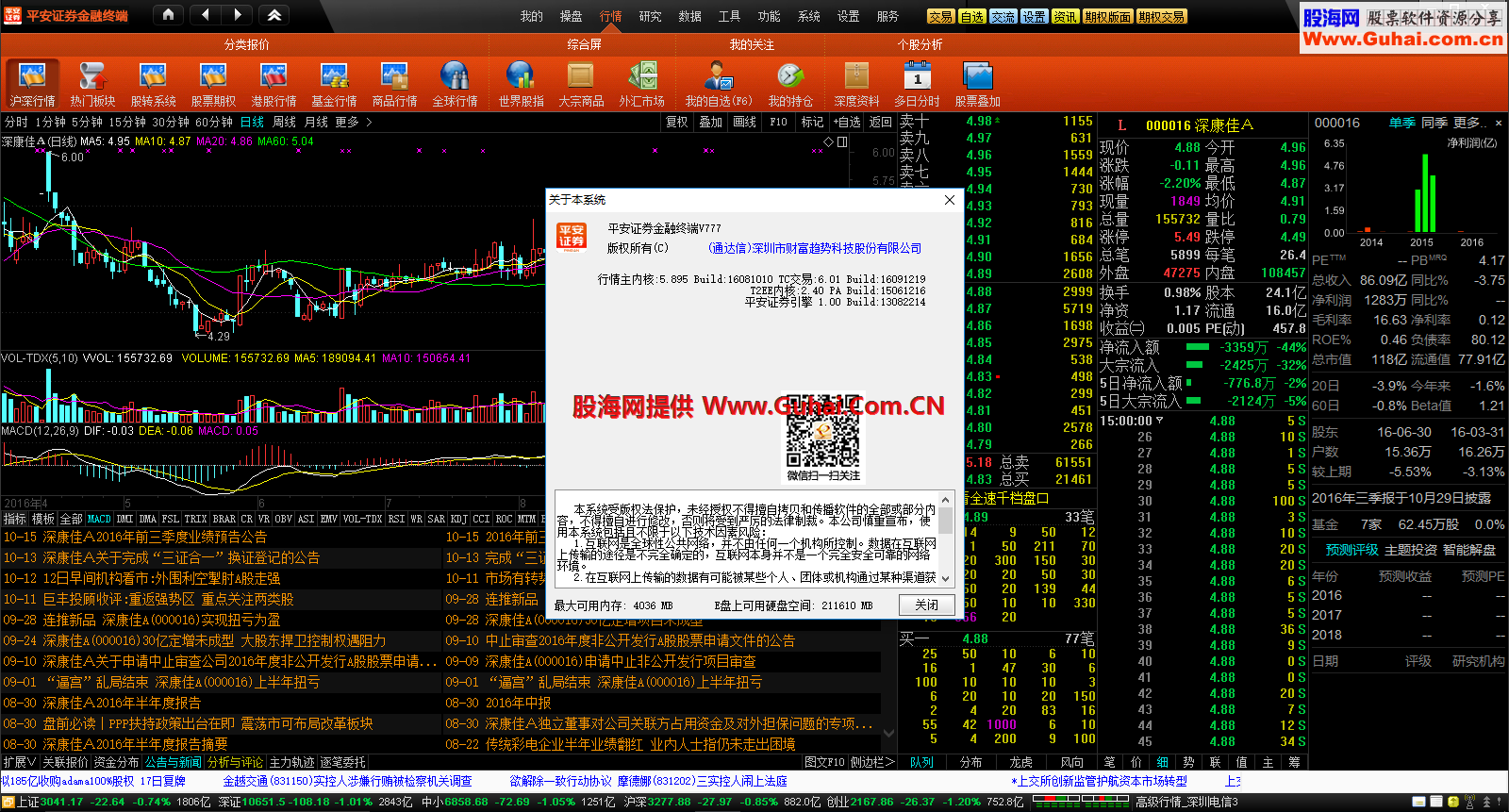Screen dimensions: 1509x812
Task: Switch chart to 分时 period
Action: coord(16,122)
